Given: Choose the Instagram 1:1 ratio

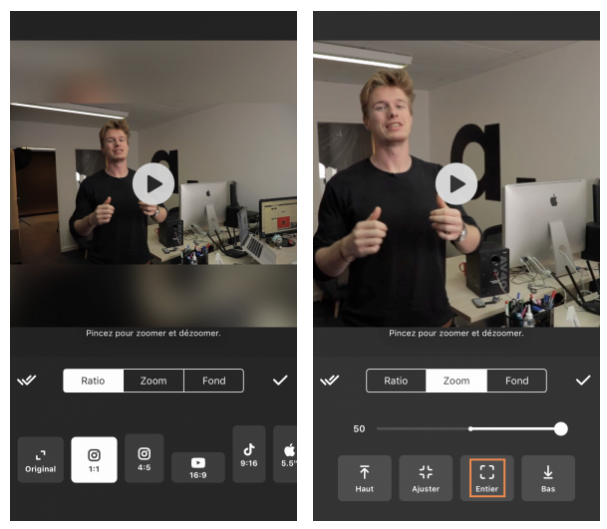Looking at the screenshot, I should tap(94, 460).
